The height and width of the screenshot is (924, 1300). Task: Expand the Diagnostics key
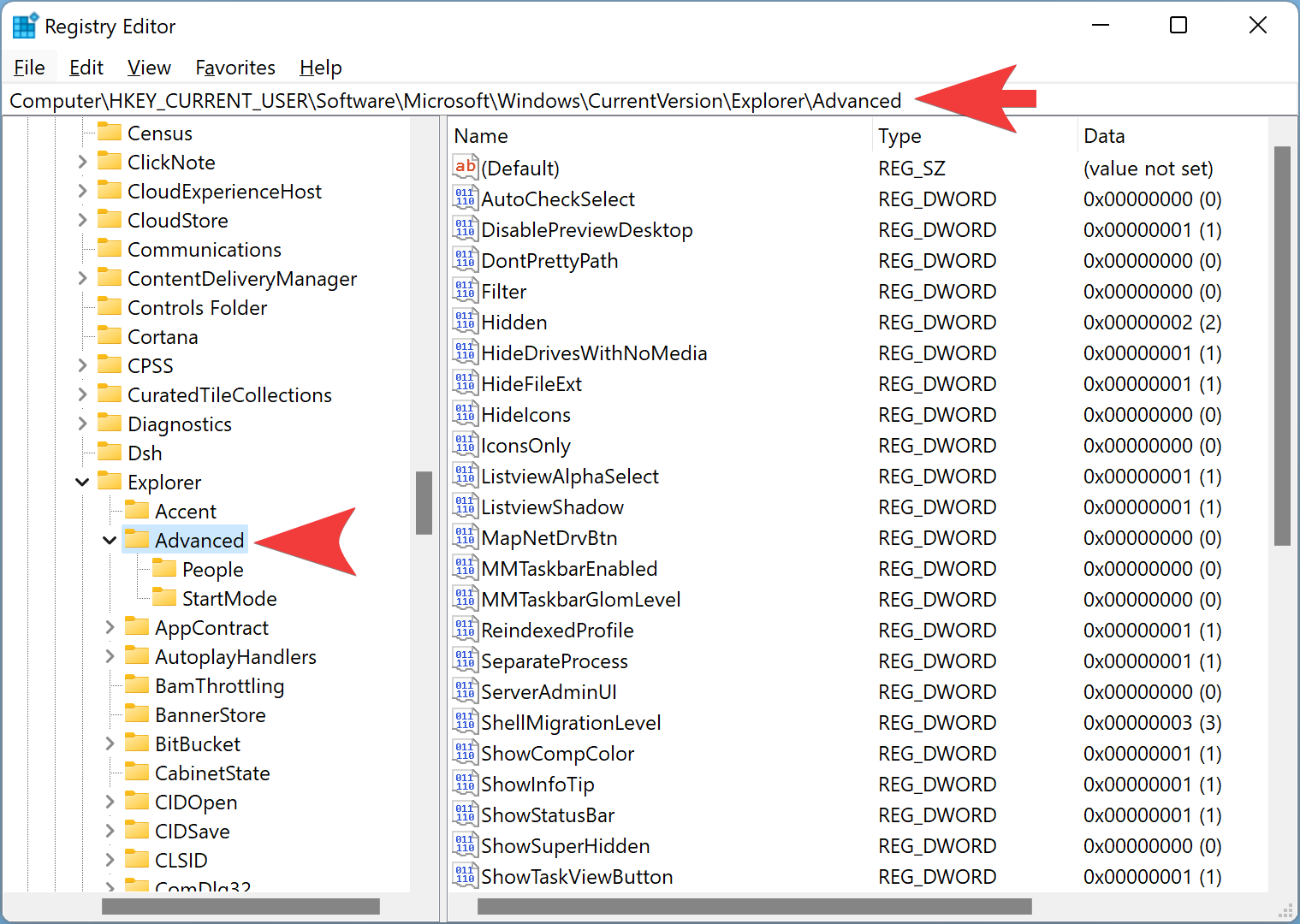[82, 423]
